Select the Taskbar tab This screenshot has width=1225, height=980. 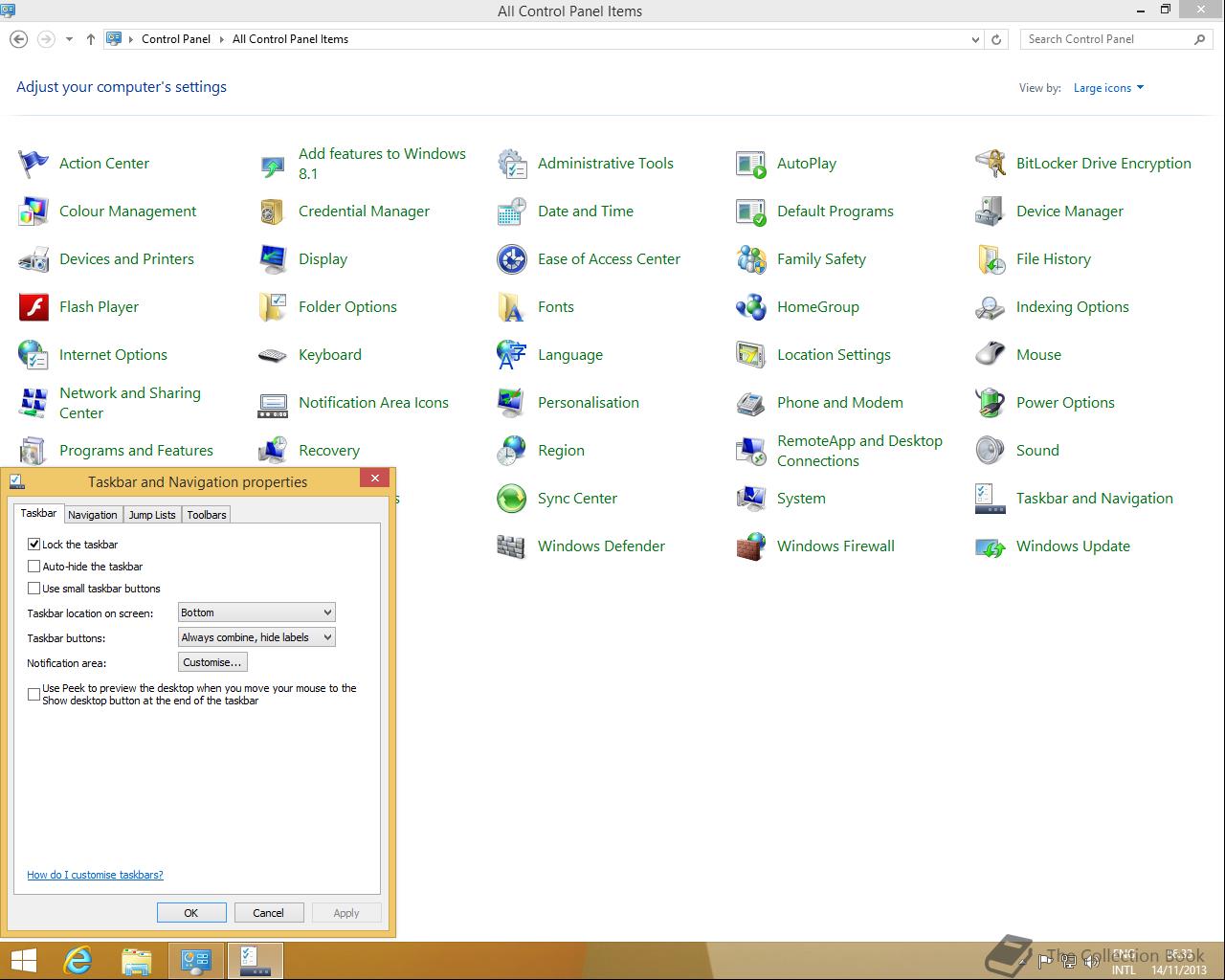coord(39,513)
